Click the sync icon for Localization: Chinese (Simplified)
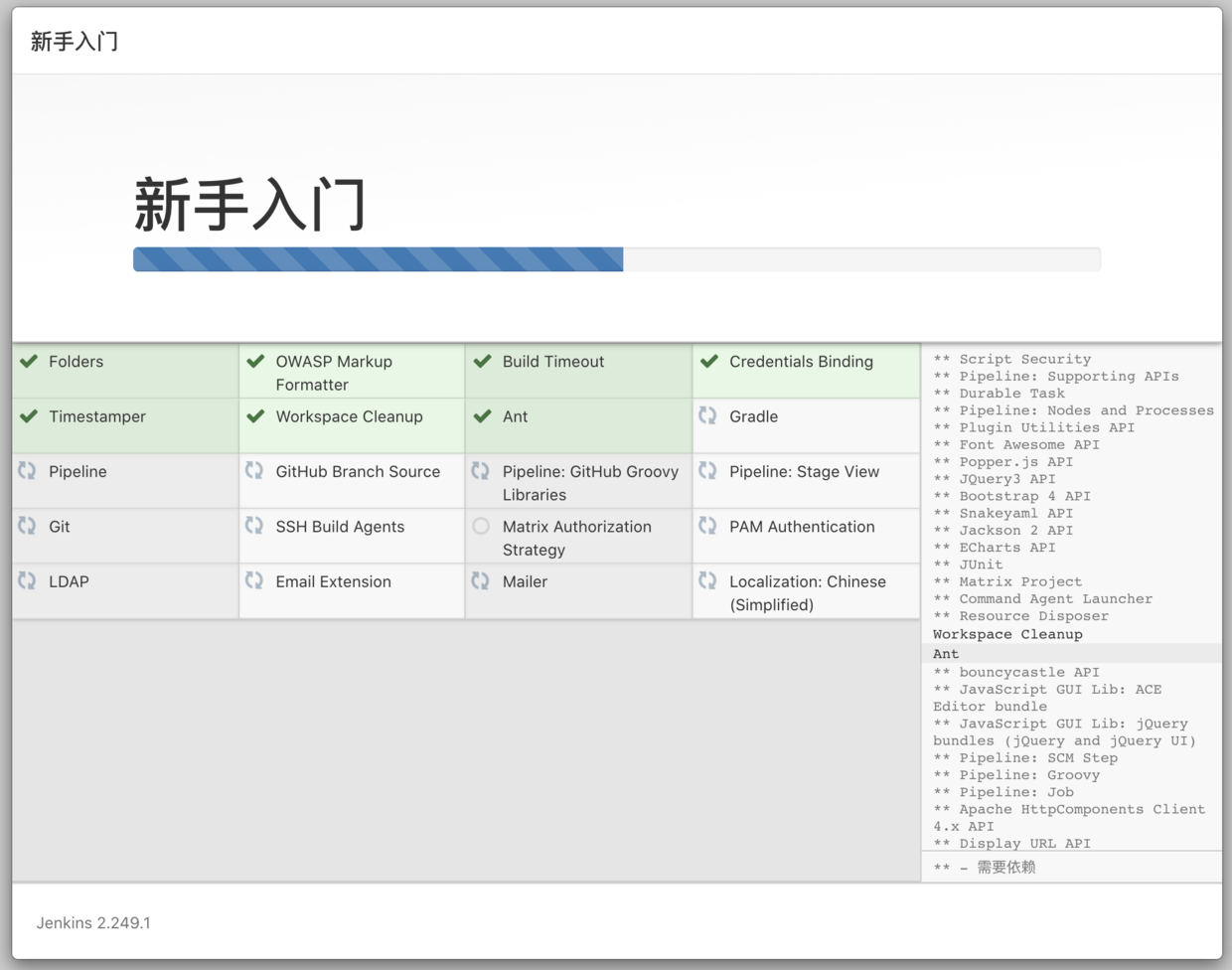Viewport: 1232px width, 970px height. coord(707,579)
